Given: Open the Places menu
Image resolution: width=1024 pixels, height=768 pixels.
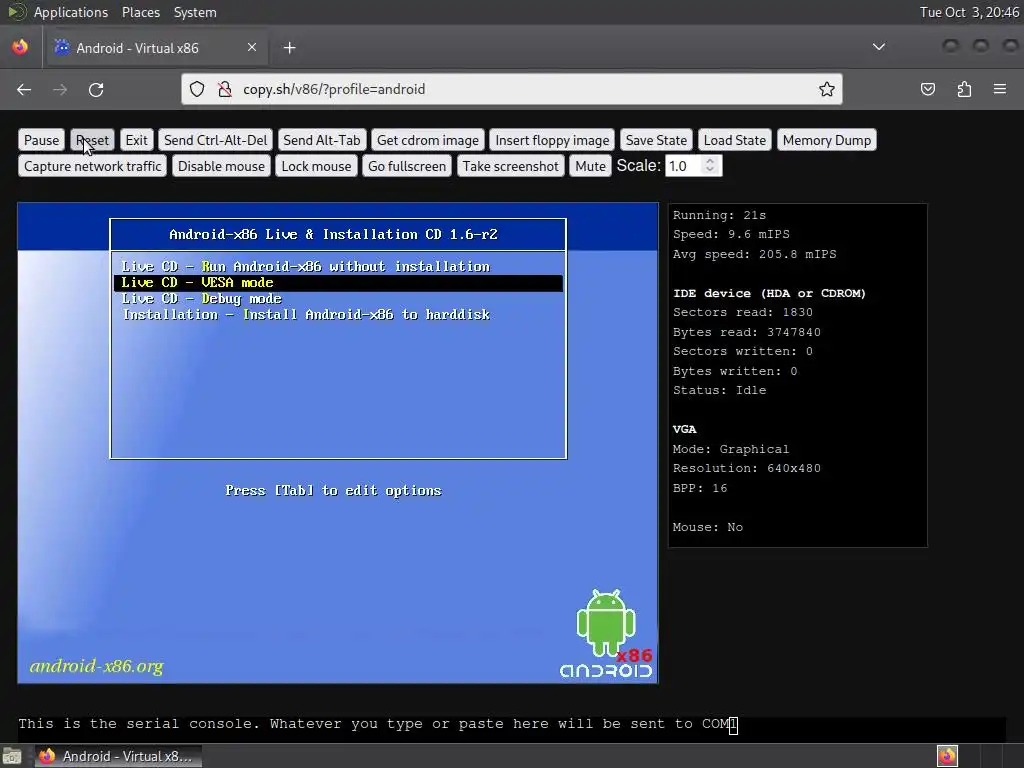Looking at the screenshot, I should pos(140,12).
